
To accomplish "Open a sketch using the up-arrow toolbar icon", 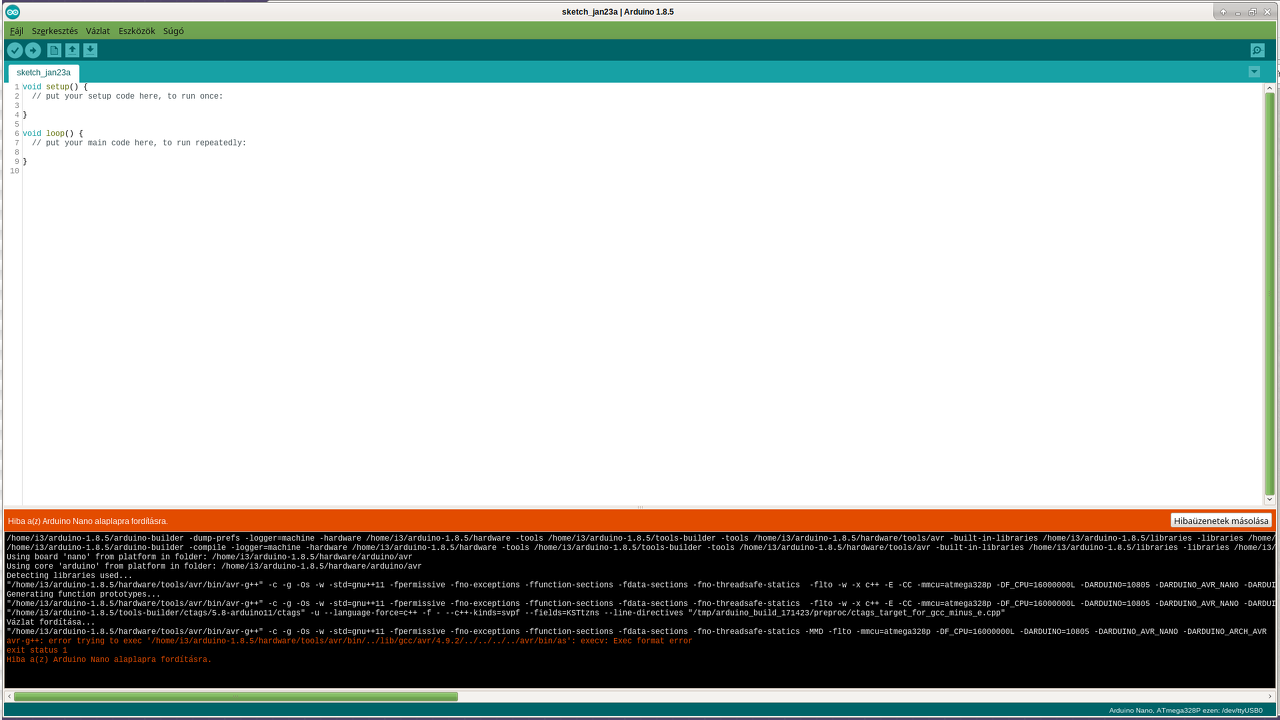I will point(72,50).
